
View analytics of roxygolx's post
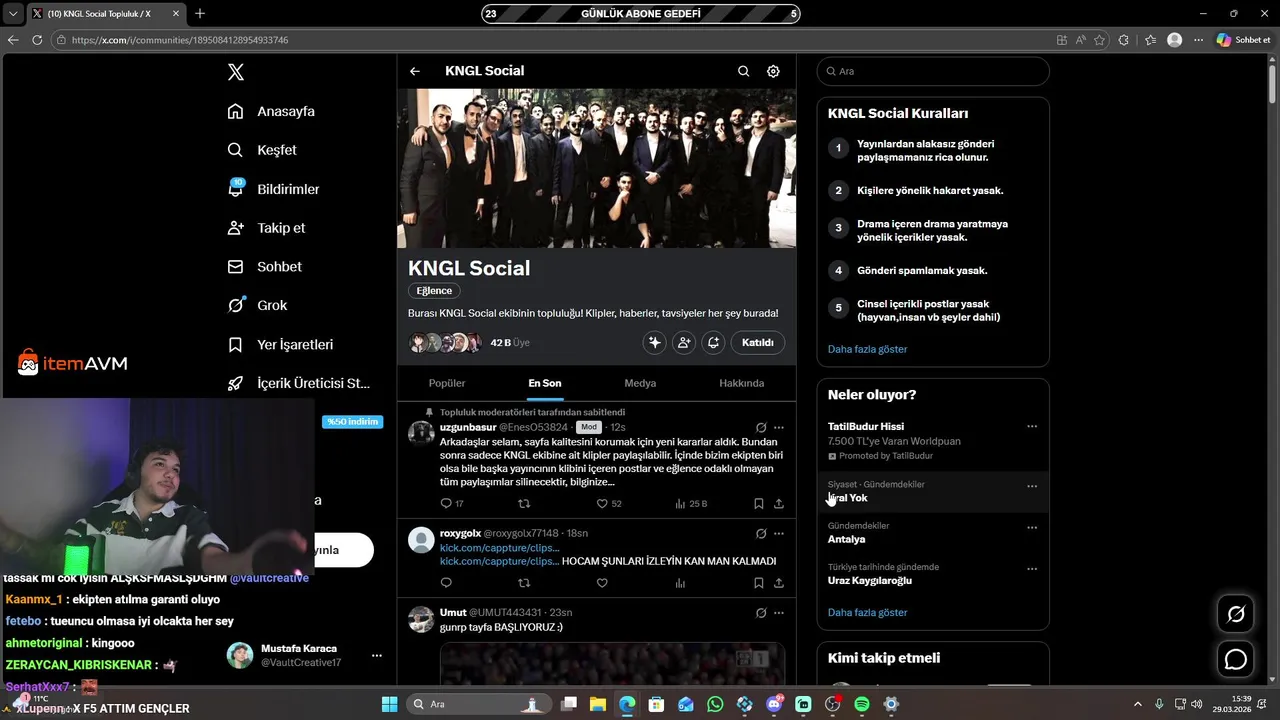(680, 583)
